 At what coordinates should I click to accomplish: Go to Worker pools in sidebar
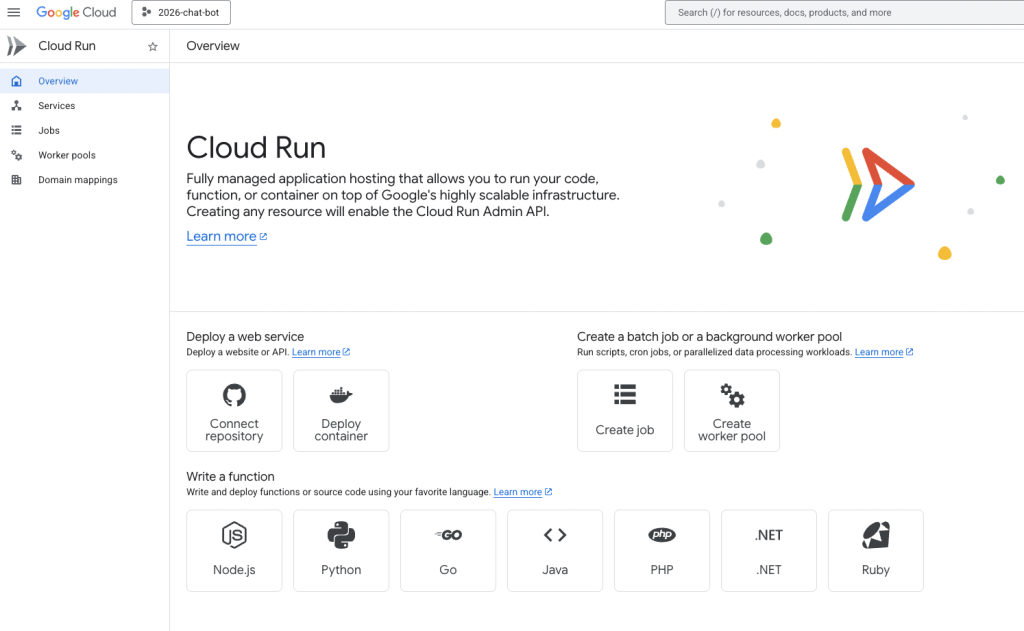(x=84, y=155)
